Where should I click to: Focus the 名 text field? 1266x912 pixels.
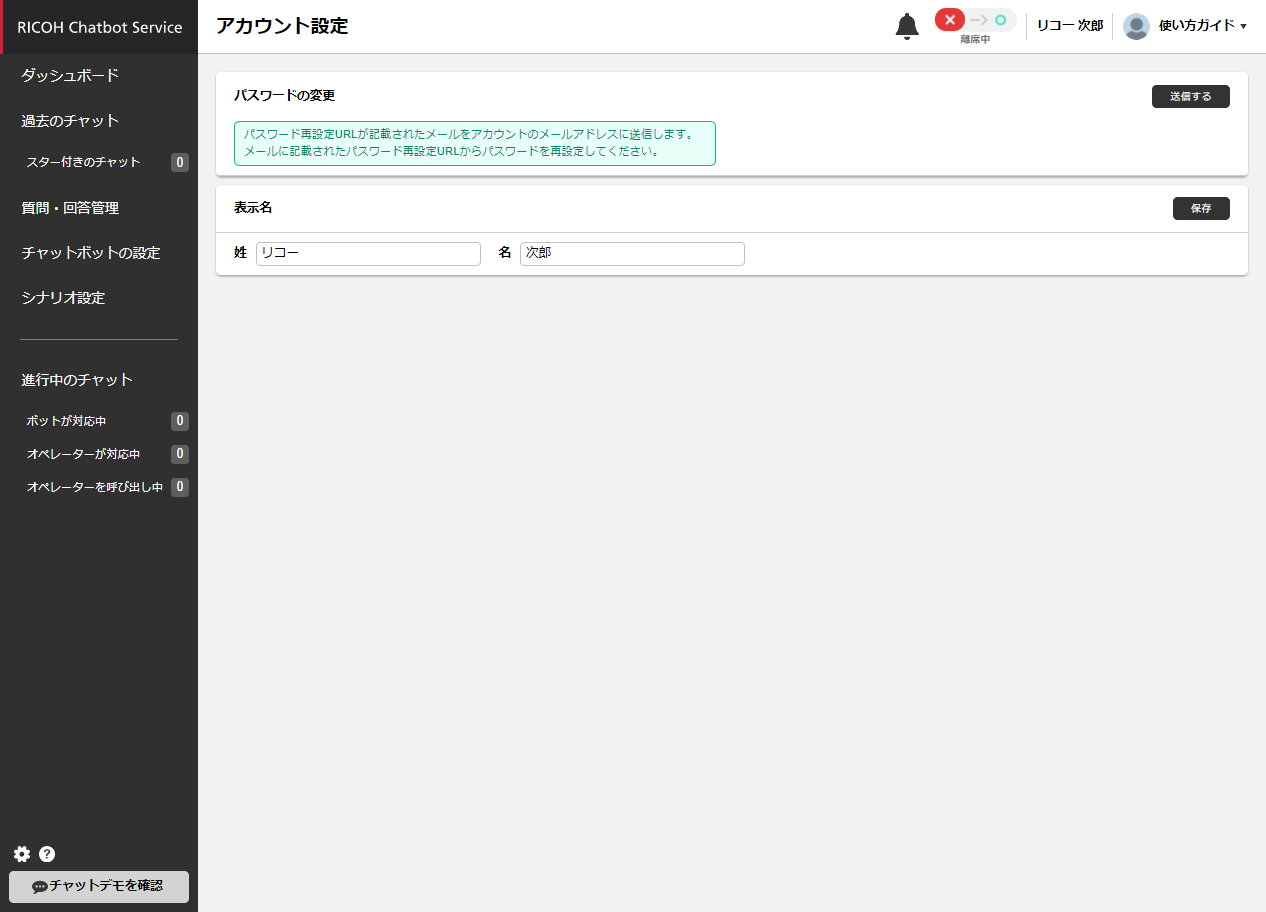[632, 254]
